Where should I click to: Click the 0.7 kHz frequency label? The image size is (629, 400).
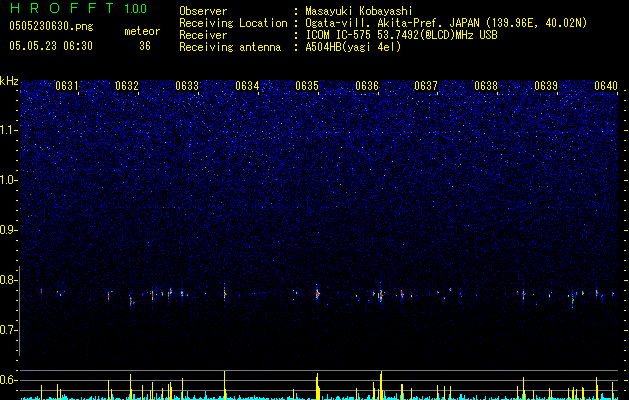[9, 330]
